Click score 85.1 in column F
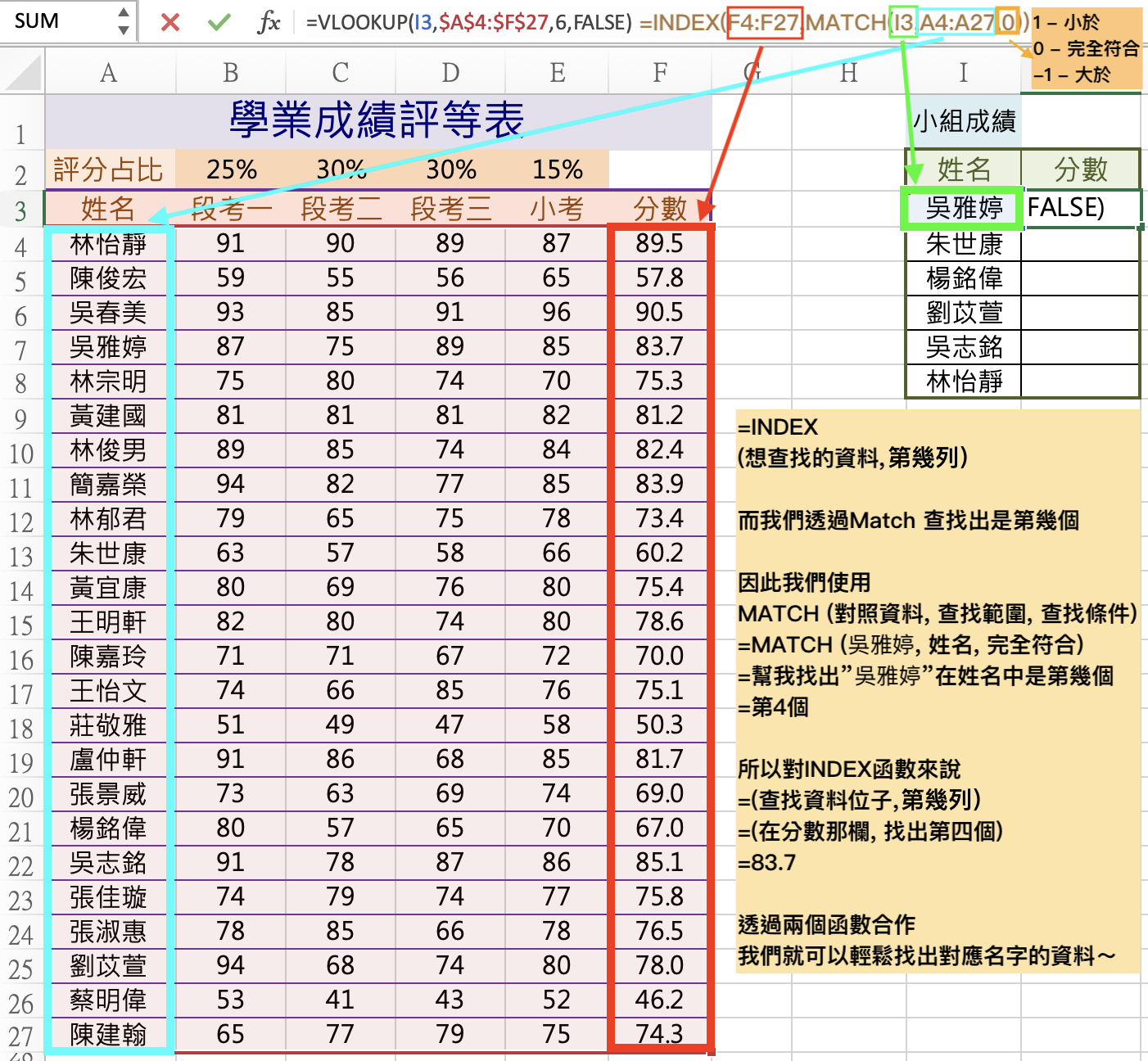The height and width of the screenshot is (1061, 1148). [x=660, y=862]
